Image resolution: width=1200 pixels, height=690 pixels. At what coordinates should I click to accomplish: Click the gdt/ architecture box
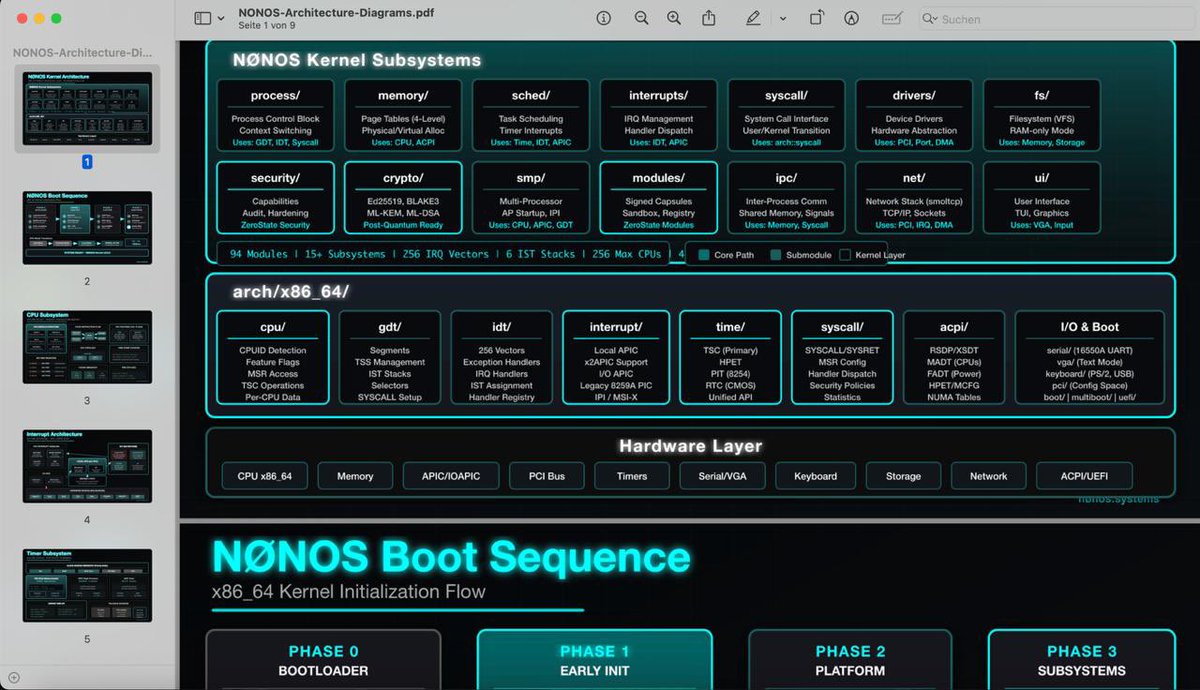[x=390, y=358]
